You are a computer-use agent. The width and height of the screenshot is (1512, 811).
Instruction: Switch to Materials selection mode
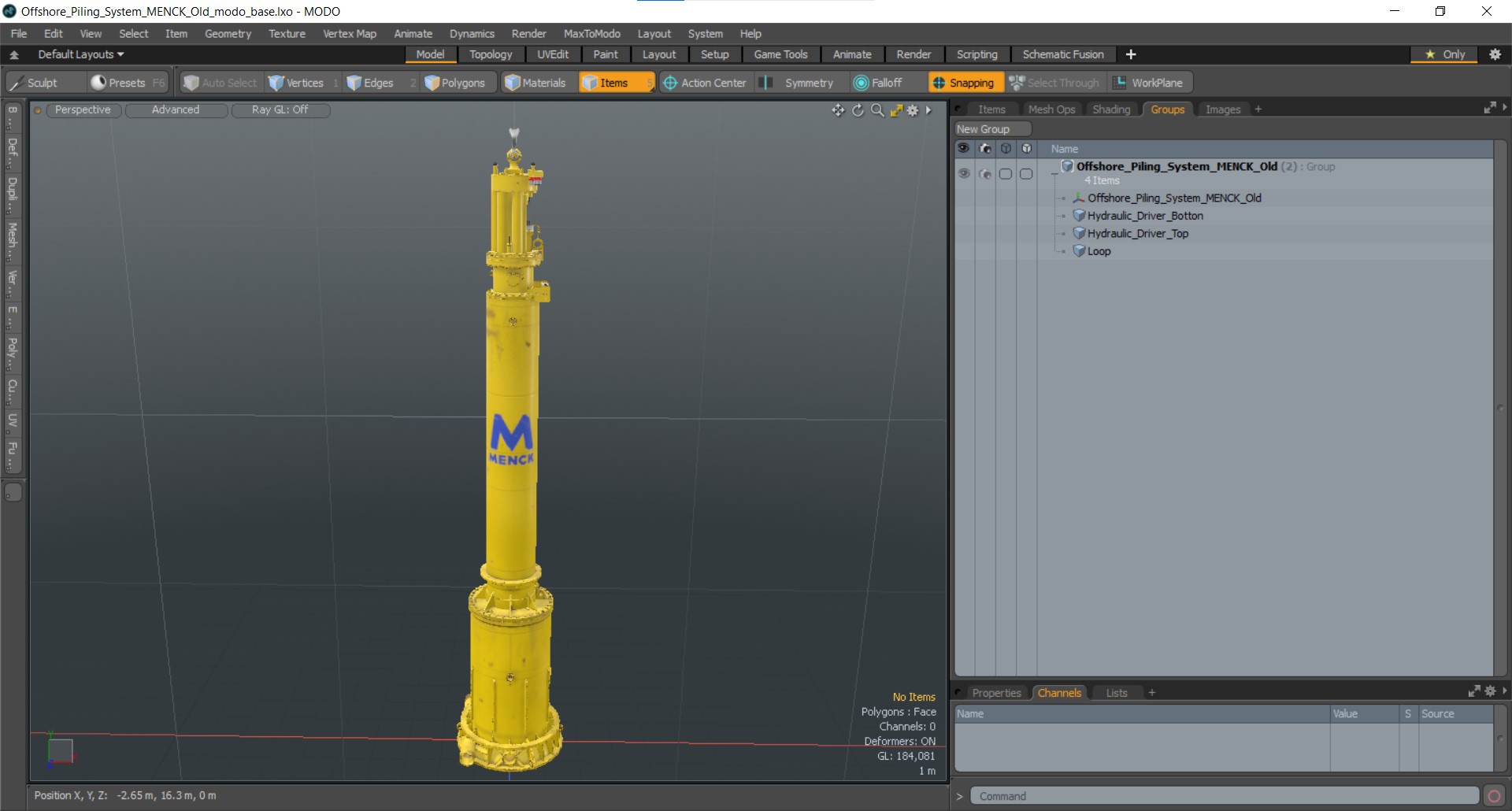(536, 83)
